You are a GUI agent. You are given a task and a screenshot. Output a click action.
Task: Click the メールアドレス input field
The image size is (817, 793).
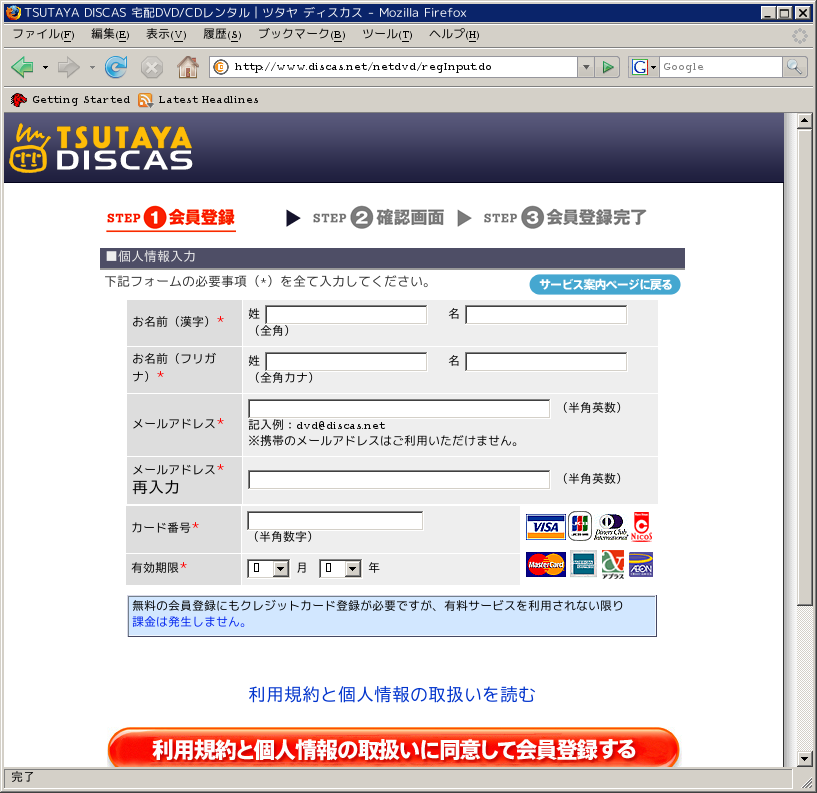coord(399,408)
